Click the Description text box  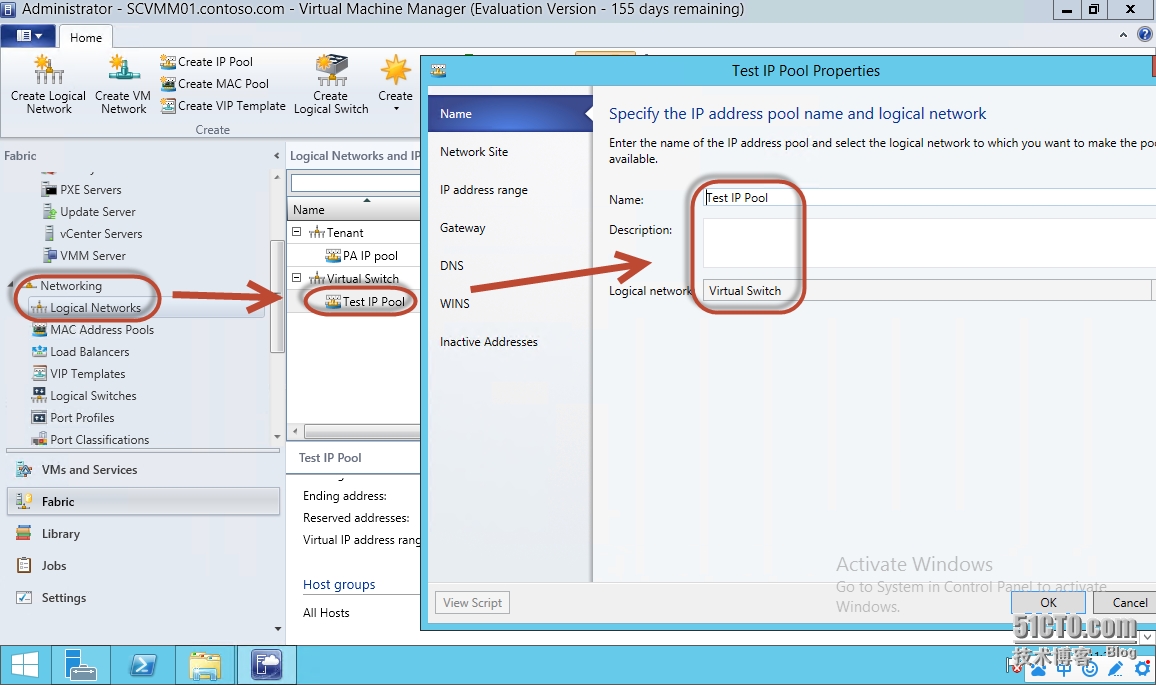tap(929, 243)
